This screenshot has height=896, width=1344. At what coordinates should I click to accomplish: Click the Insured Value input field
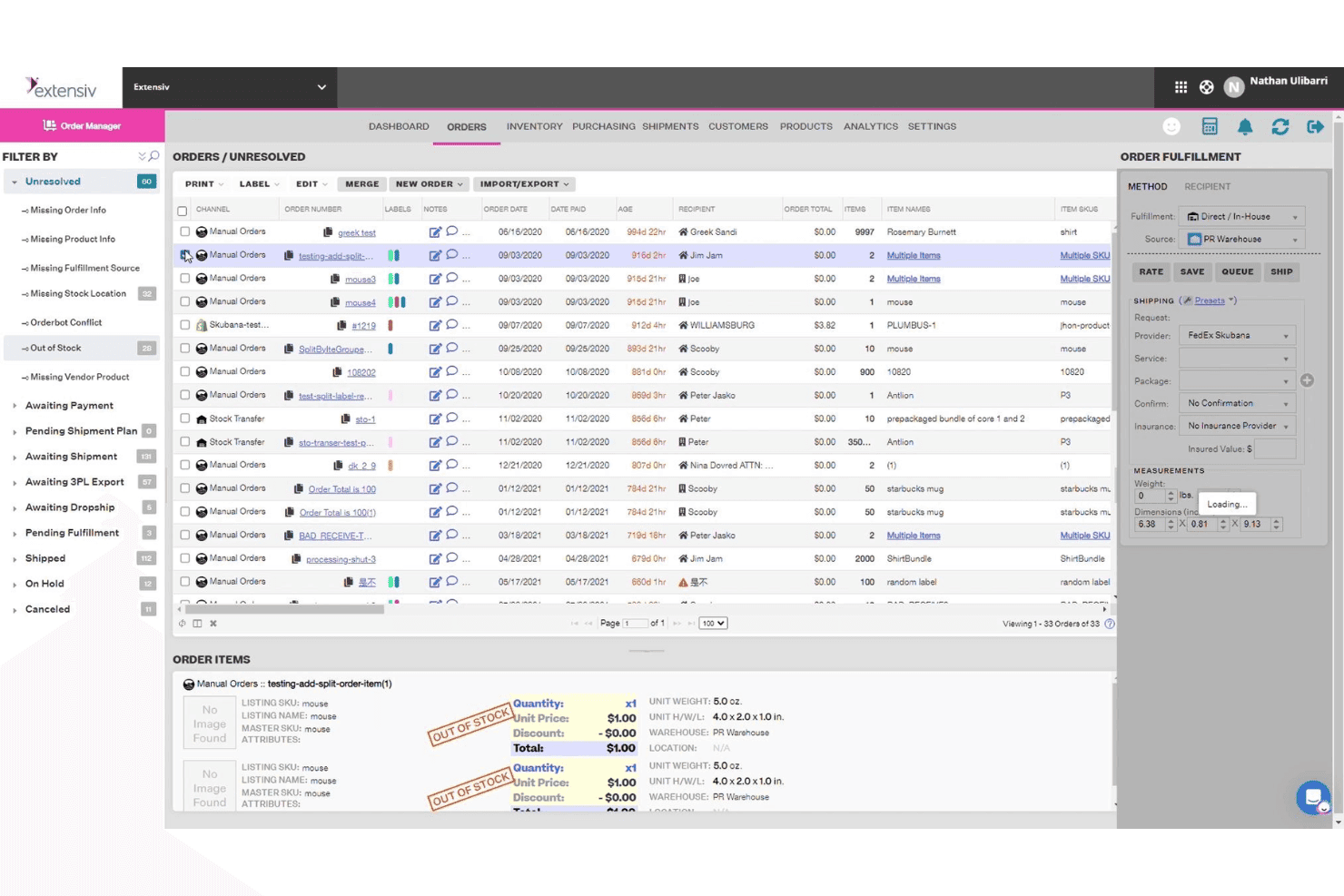[x=1275, y=449]
